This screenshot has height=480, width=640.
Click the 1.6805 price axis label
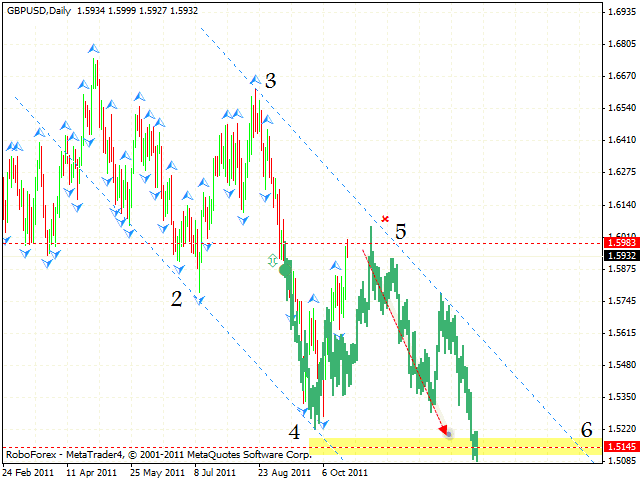click(622, 44)
